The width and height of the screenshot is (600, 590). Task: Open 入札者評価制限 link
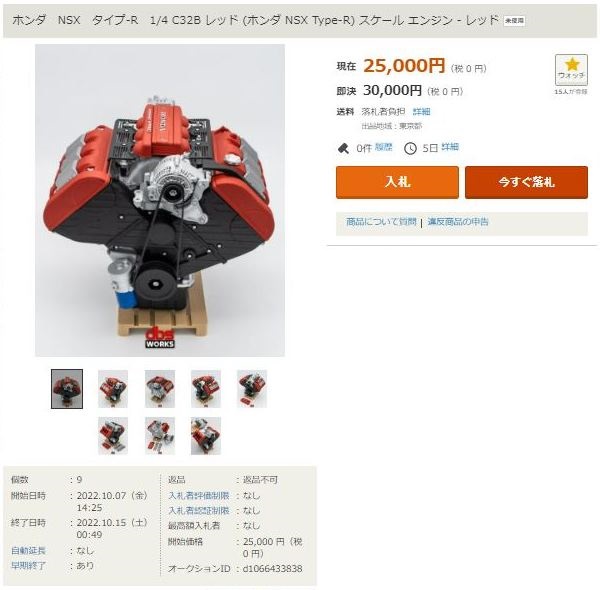coord(199,496)
